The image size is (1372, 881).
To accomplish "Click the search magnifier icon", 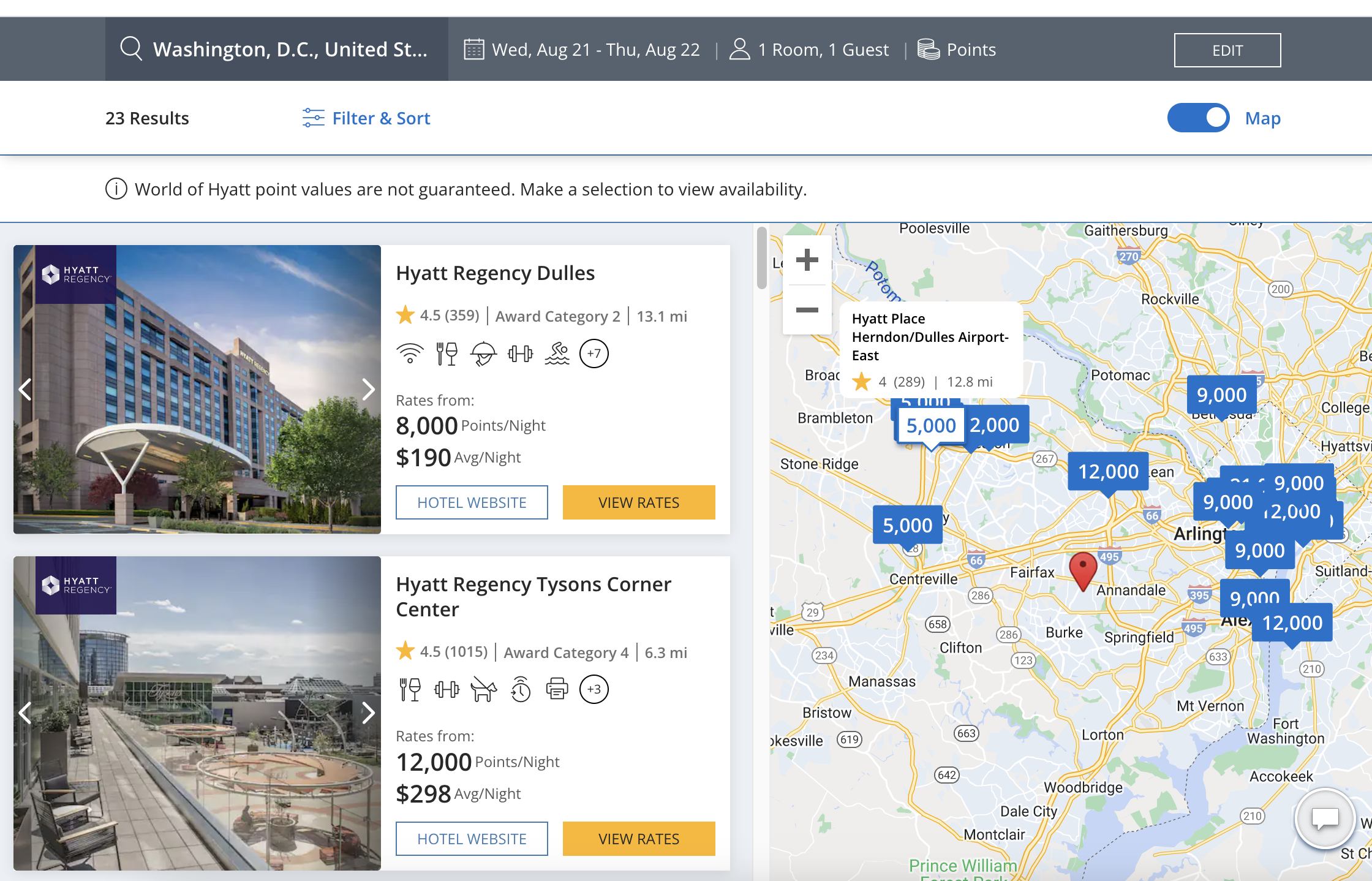I will click(131, 48).
